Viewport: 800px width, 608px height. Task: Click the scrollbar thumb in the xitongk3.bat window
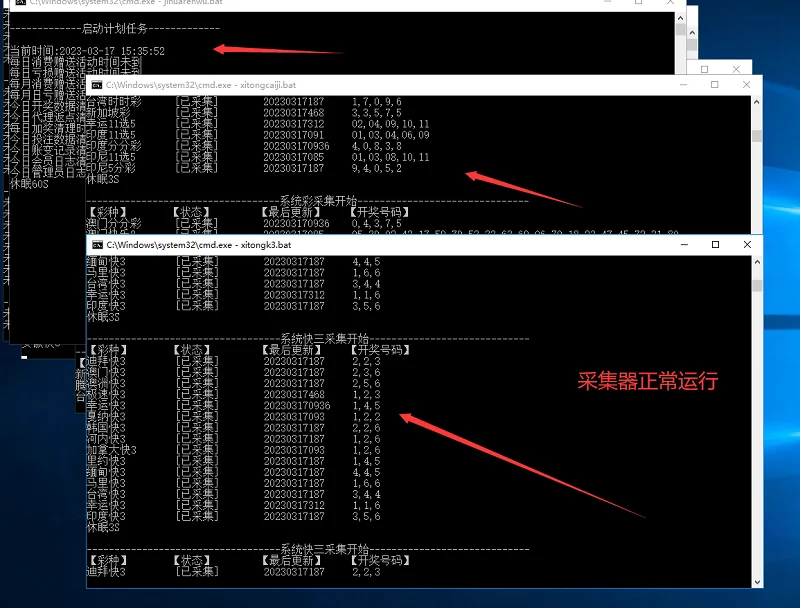[757, 285]
